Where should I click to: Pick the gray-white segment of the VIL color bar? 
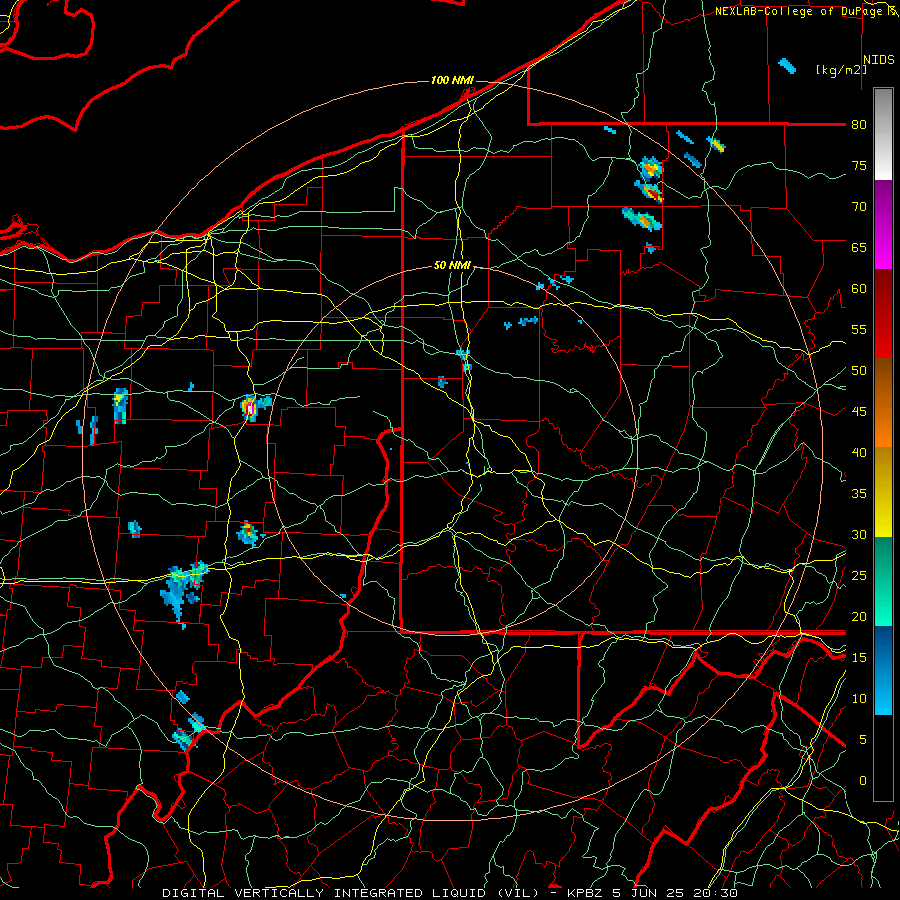pyautogui.click(x=883, y=134)
